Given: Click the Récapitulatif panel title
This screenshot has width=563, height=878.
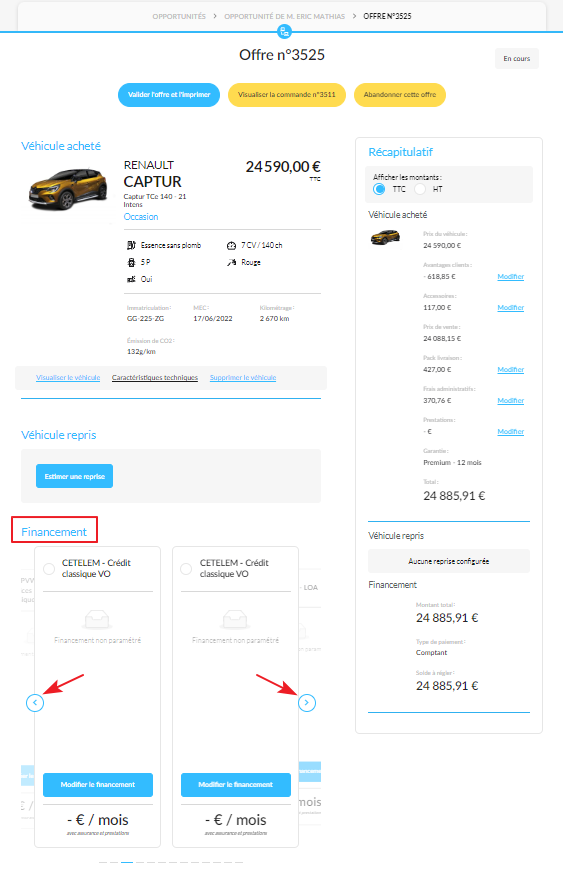Looking at the screenshot, I should pos(400,152).
